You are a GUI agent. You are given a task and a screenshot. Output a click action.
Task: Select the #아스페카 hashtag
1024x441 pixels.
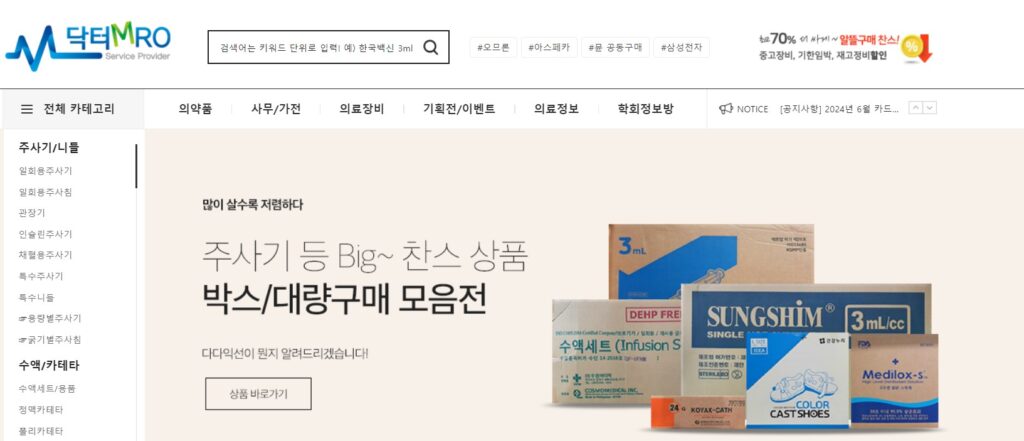click(x=549, y=48)
